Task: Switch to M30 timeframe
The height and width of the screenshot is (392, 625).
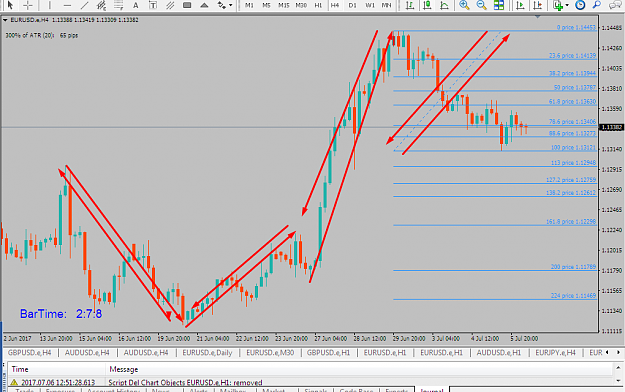Action: pos(301,5)
